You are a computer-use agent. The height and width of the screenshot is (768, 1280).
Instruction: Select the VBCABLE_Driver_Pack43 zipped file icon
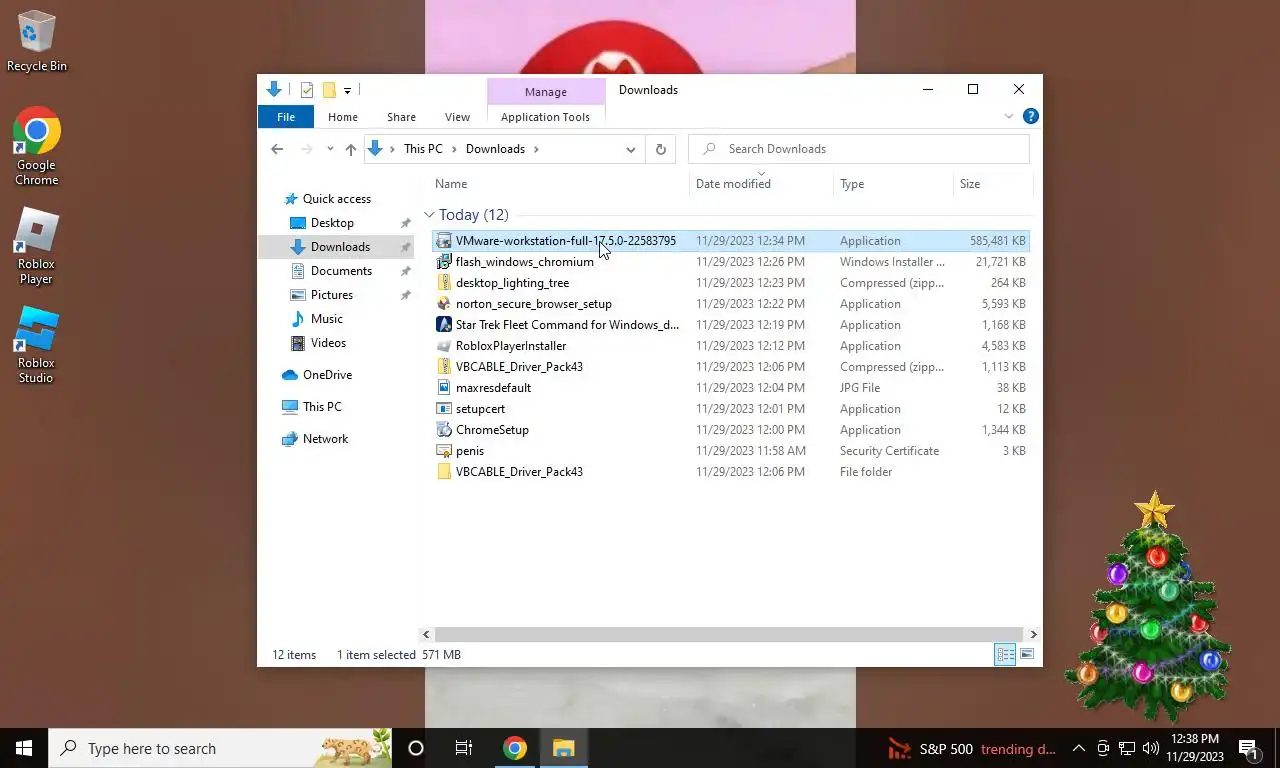(444, 367)
